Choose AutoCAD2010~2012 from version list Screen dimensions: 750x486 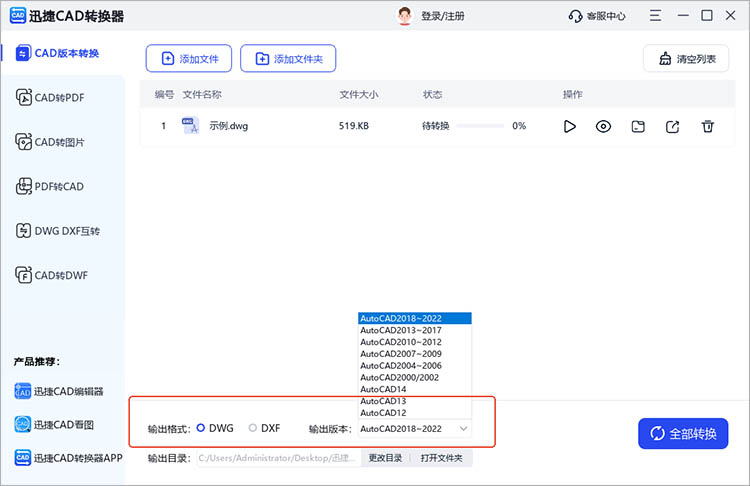415,342
